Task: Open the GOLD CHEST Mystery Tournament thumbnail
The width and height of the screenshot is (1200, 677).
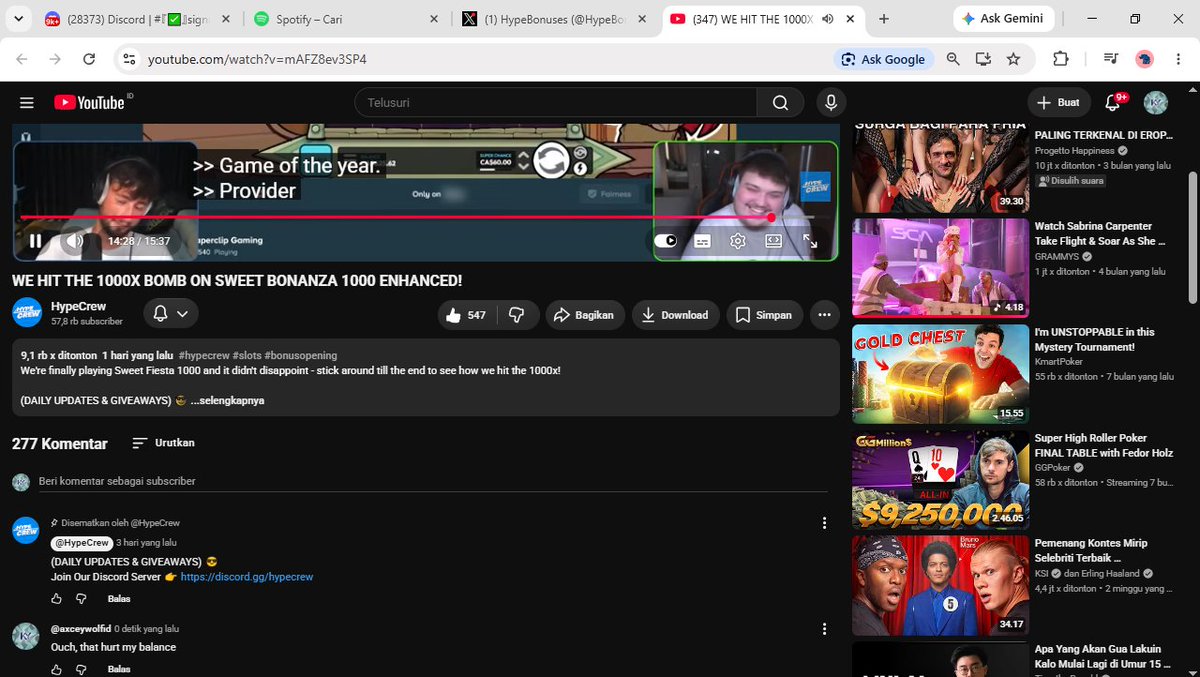Action: pyautogui.click(x=940, y=374)
